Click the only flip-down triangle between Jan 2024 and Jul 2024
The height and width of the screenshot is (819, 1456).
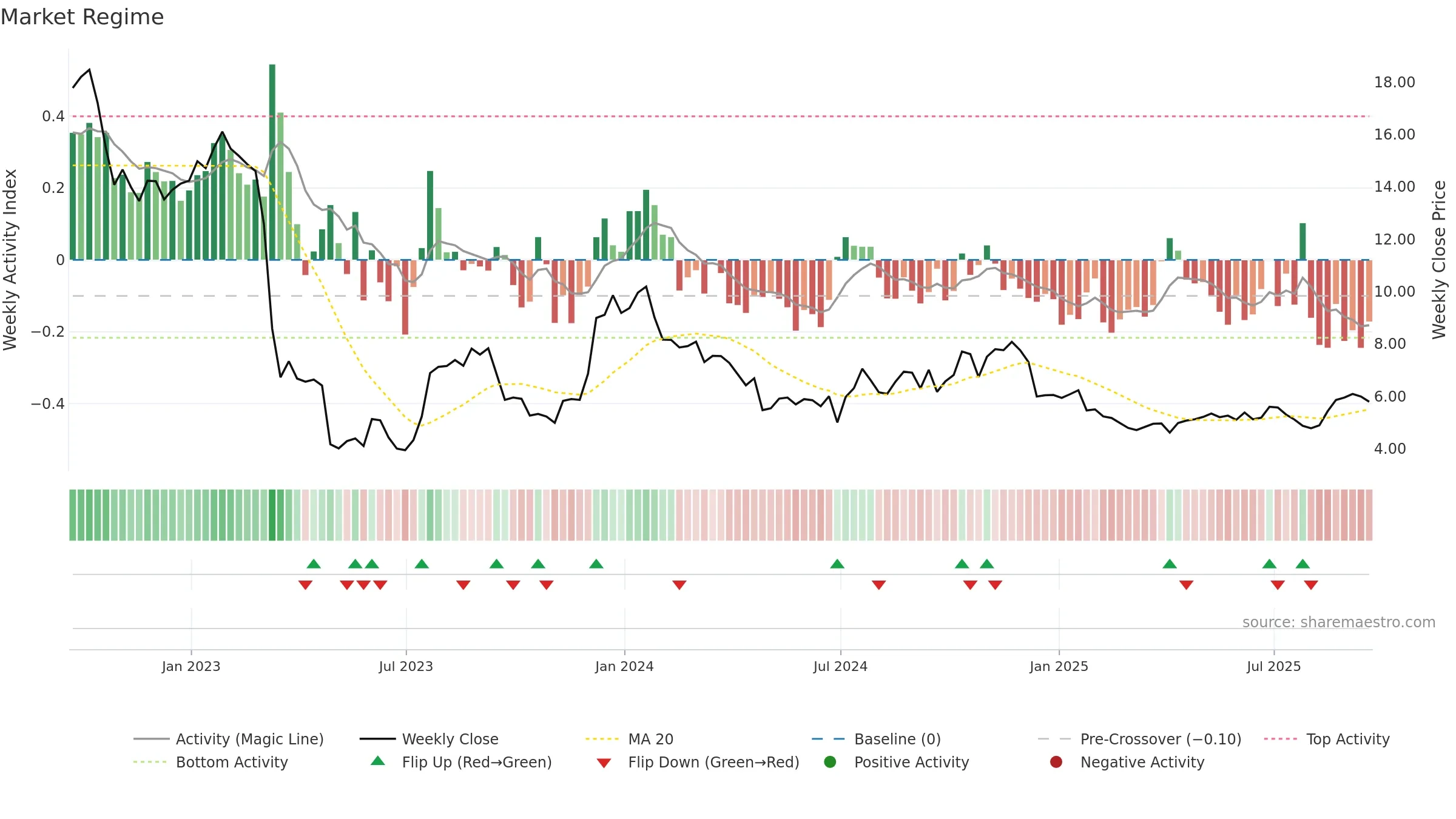679,585
